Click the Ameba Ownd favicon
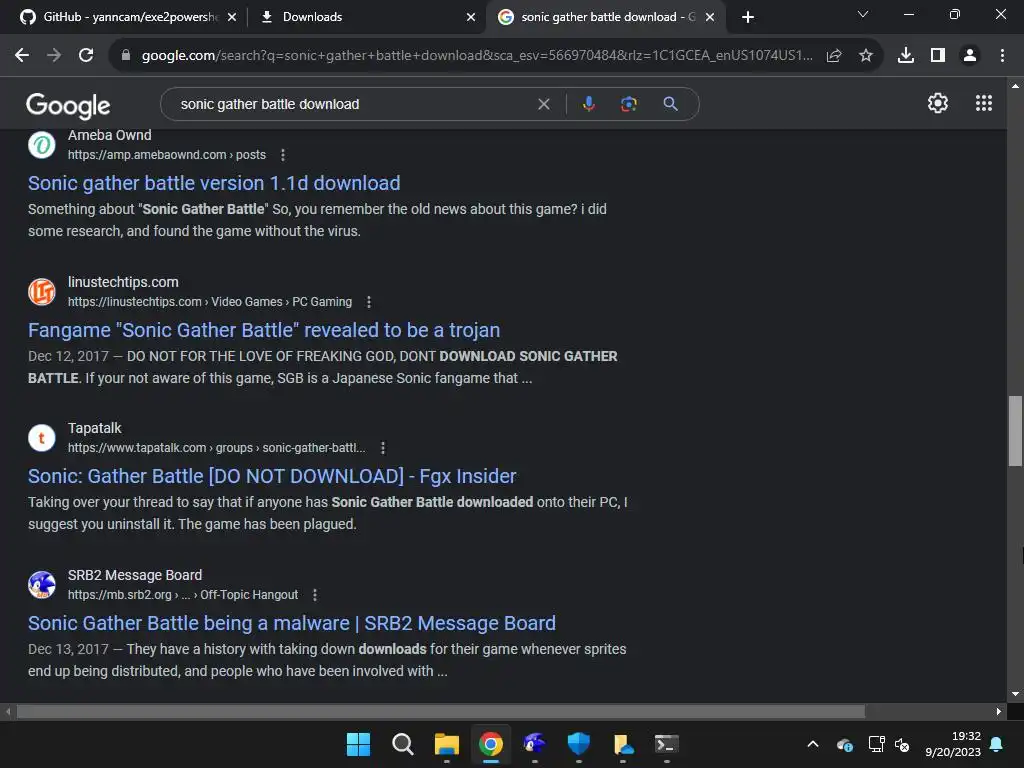 (42, 144)
